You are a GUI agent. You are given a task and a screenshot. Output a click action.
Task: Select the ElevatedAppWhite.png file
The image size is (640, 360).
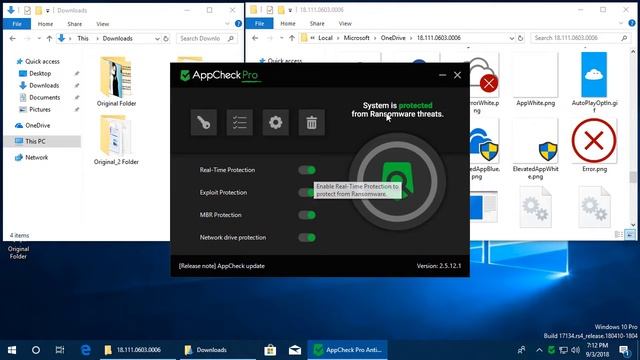pos(536,150)
